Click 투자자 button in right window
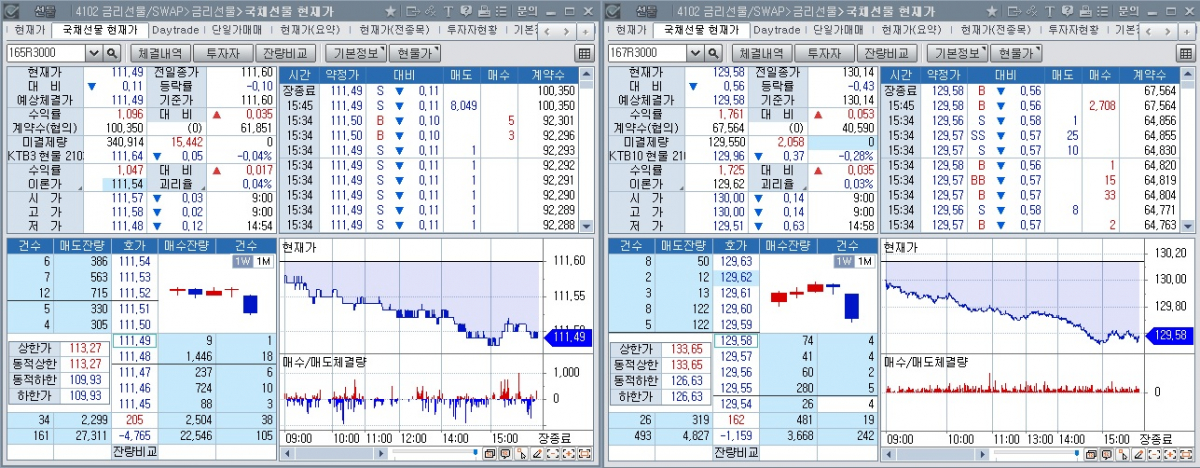 [823, 53]
